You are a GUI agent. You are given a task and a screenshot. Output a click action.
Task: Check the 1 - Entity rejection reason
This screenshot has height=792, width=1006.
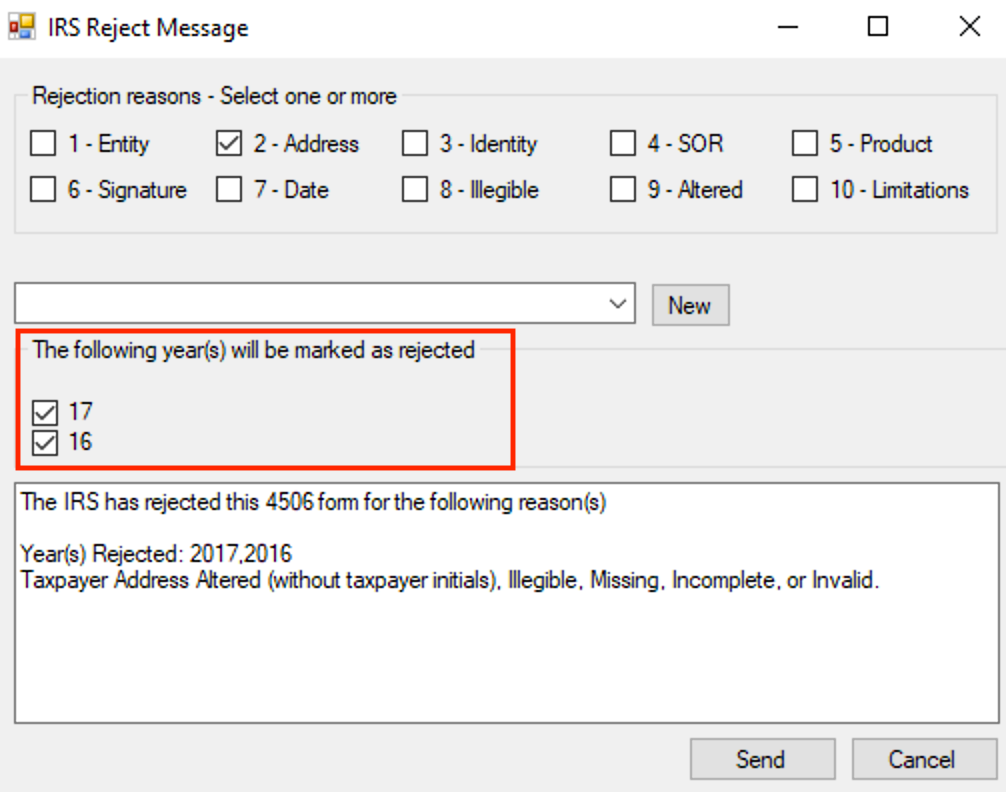(43, 143)
